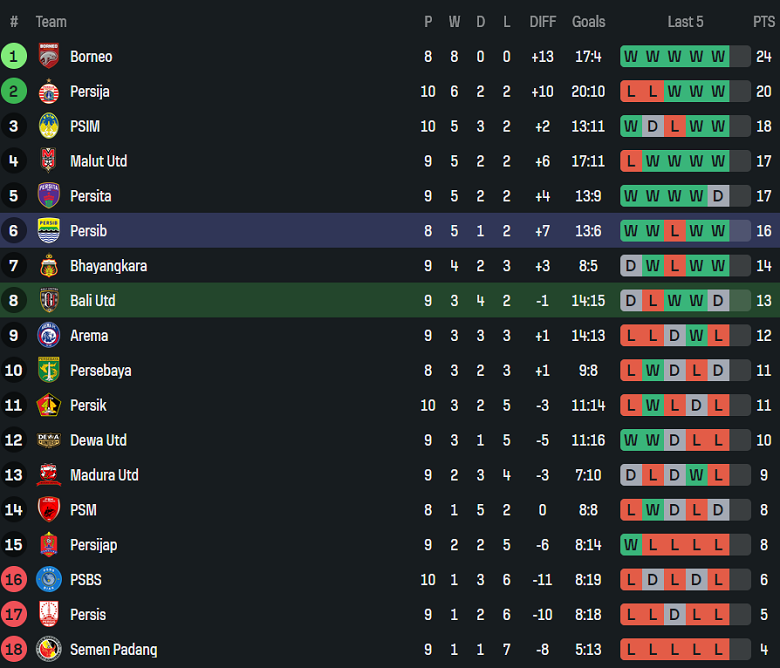This screenshot has width=780, height=668.
Task: Open the Bhayangkara team name link
Action: click(x=108, y=266)
